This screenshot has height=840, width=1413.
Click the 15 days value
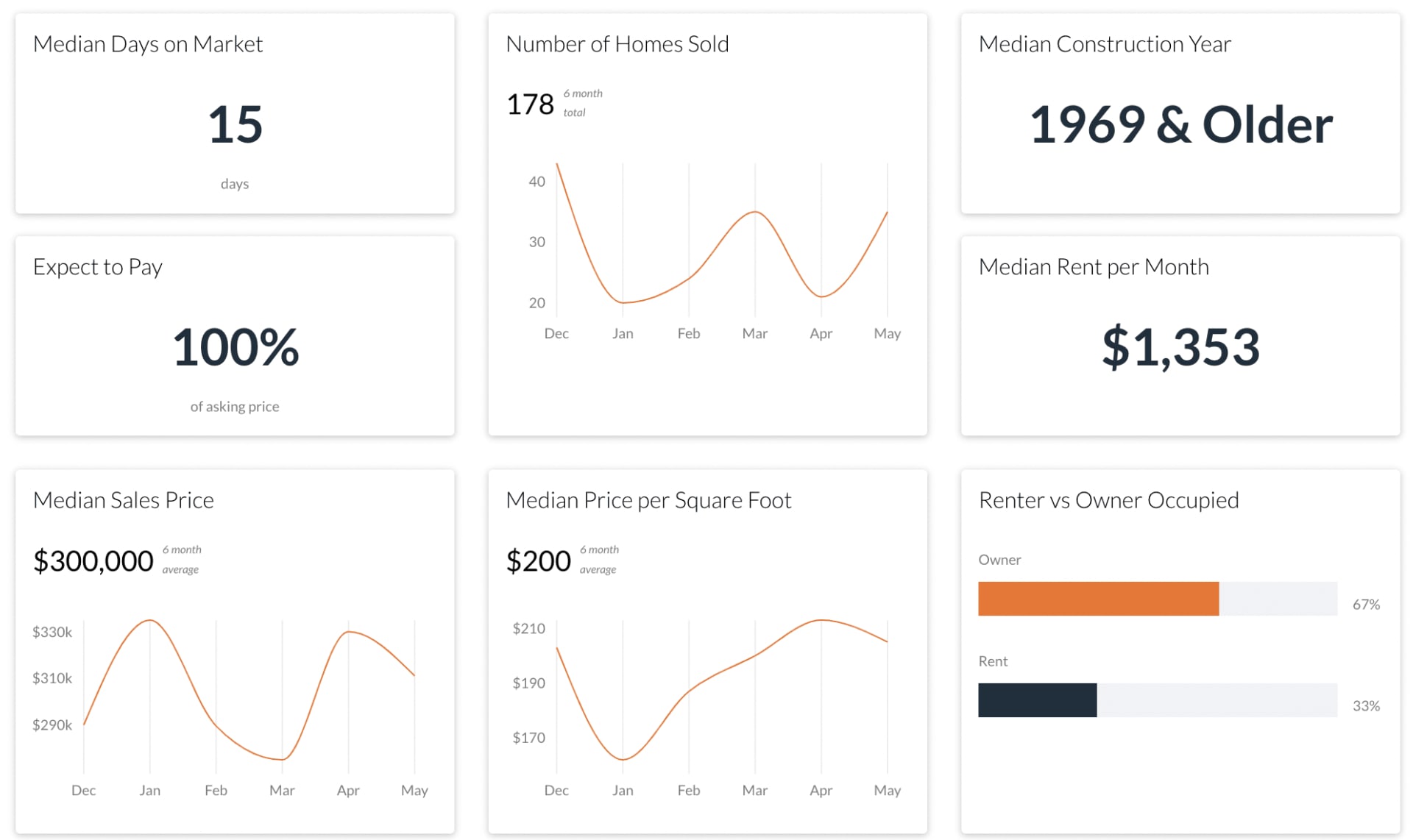pos(235,124)
